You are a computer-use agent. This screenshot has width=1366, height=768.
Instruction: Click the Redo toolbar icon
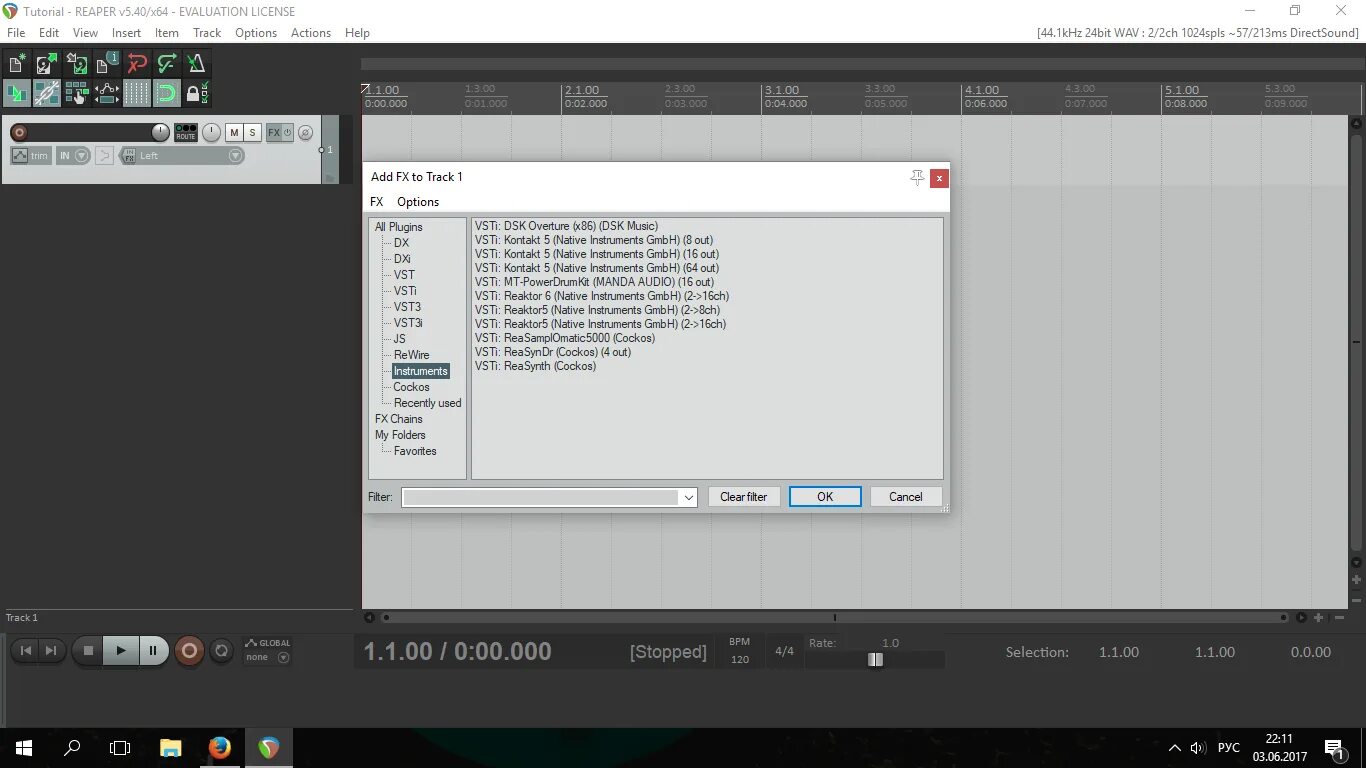click(167, 64)
